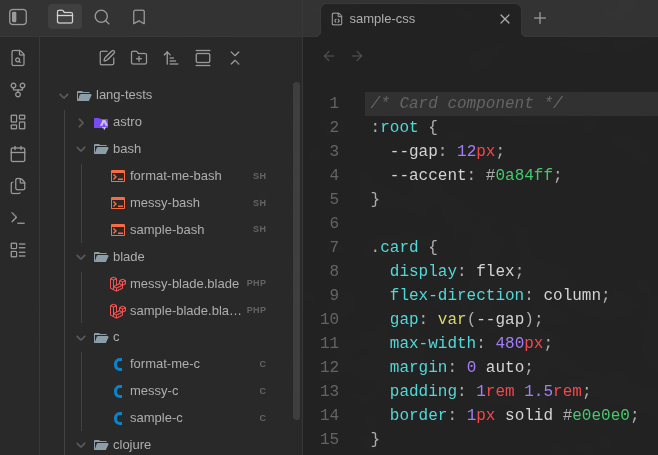This screenshot has height=455, width=658.
Task: Click the var(--gap) value
Action: 485,319
